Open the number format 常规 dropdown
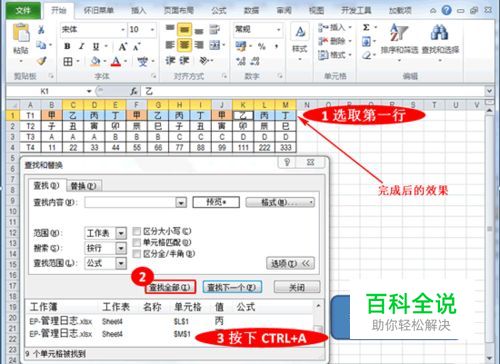 click(x=279, y=30)
